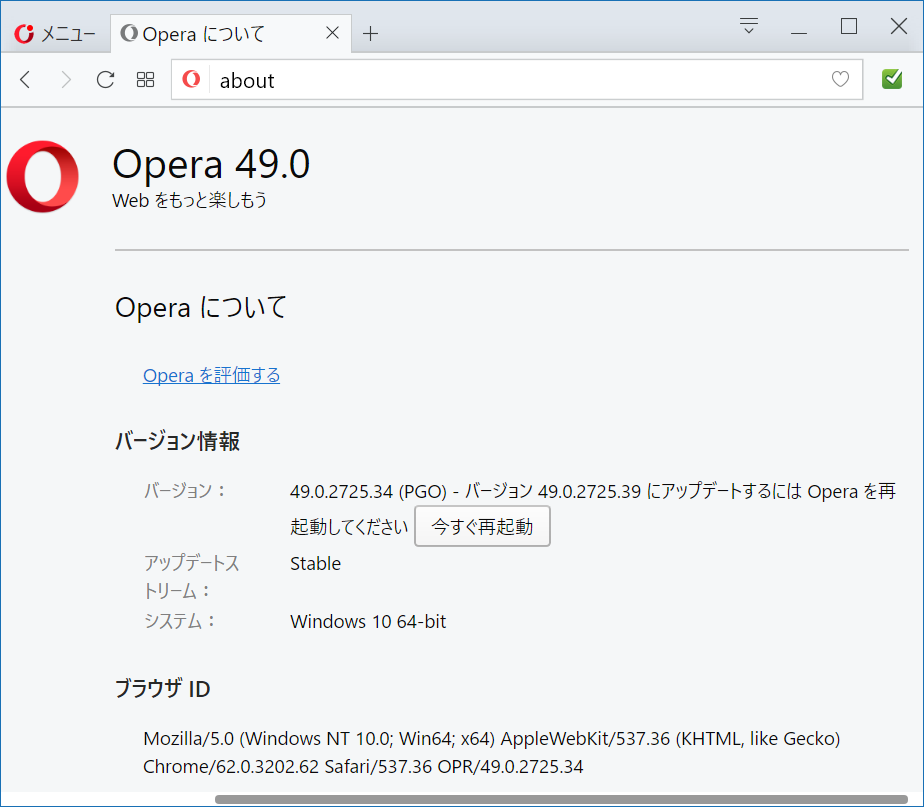This screenshot has width=924, height=807.
Task: Click the 49.0.2725.34 (PGO) version text
Action: [368, 492]
